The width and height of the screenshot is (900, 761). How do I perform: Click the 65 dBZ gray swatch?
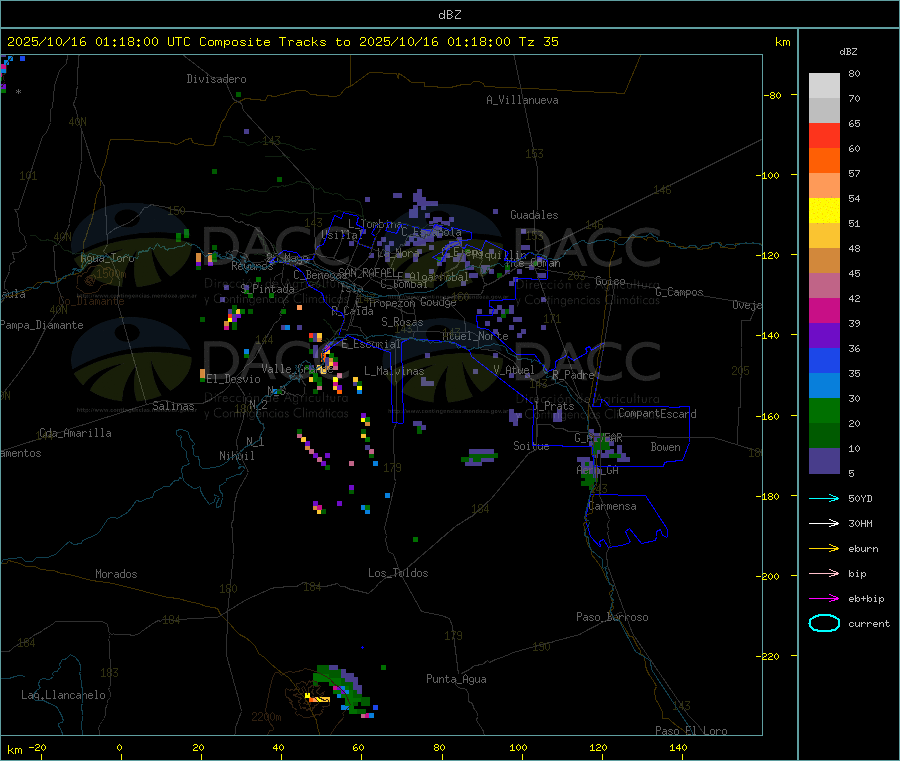(824, 111)
